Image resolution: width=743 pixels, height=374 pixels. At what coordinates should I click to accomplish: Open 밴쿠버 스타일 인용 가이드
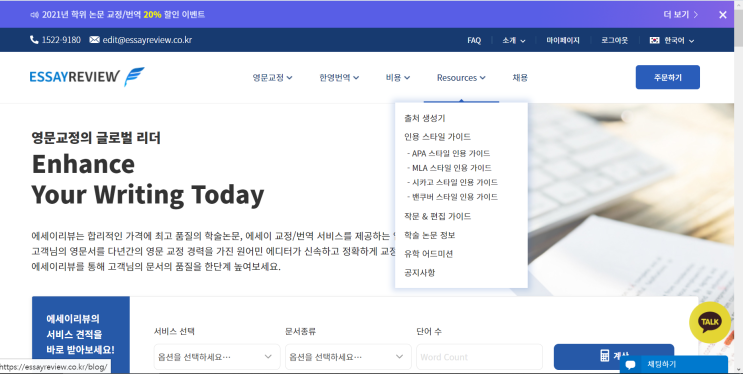(452, 197)
